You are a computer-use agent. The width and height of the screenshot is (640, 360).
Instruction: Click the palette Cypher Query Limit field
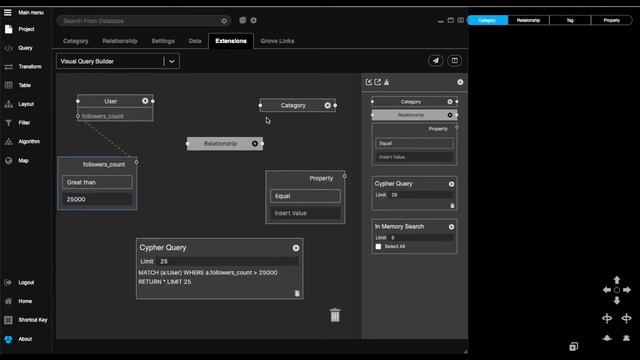click(x=421, y=195)
